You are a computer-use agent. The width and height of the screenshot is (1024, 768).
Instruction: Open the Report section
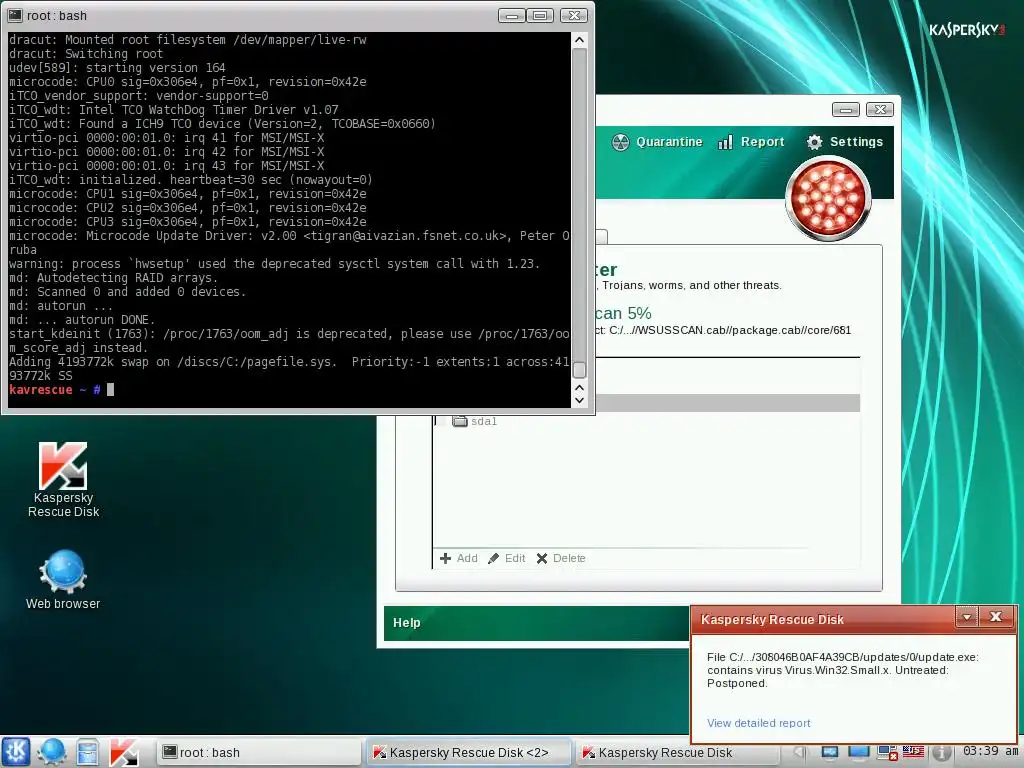751,142
